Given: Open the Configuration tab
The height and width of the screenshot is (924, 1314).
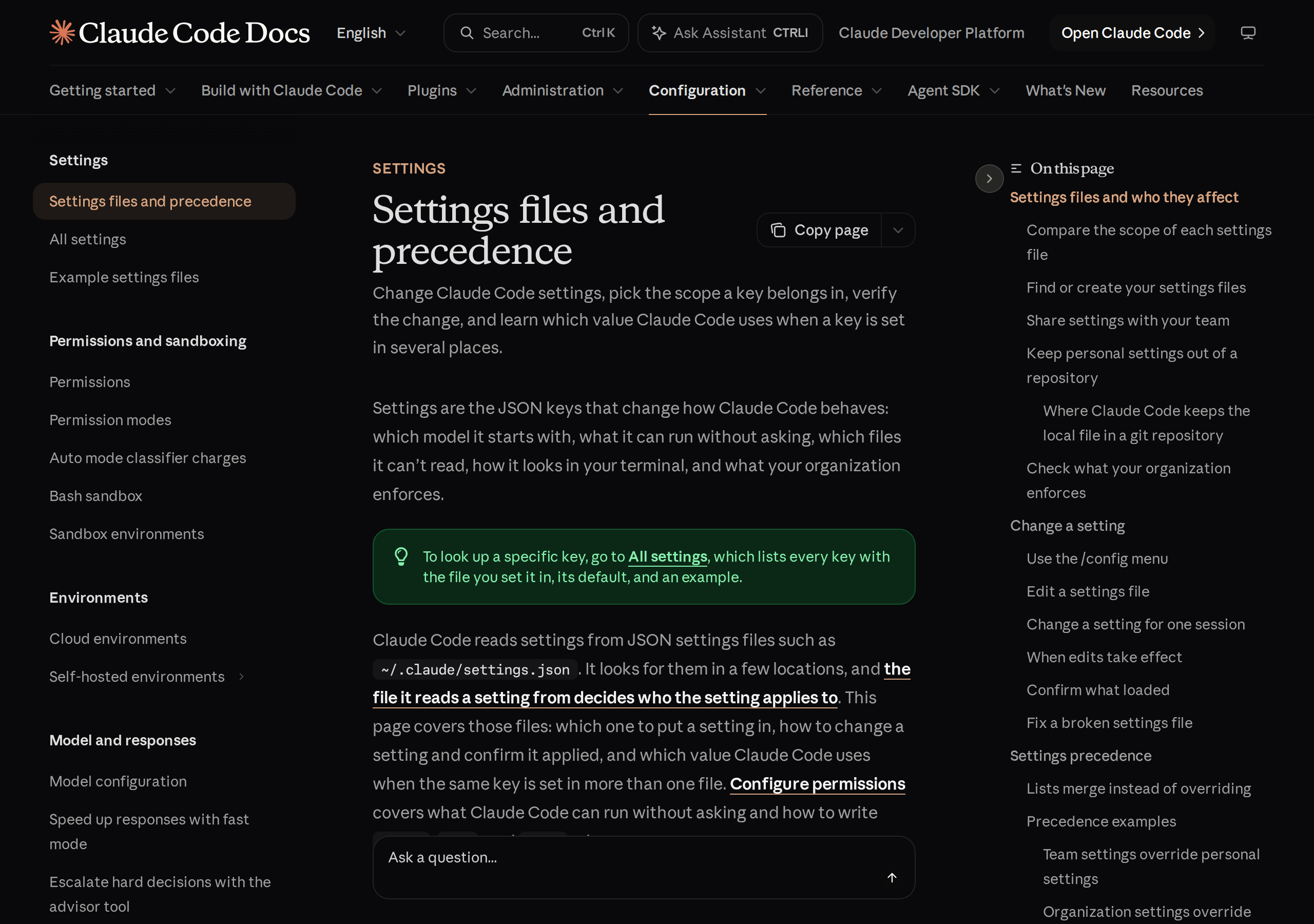Looking at the screenshot, I should tap(707, 90).
